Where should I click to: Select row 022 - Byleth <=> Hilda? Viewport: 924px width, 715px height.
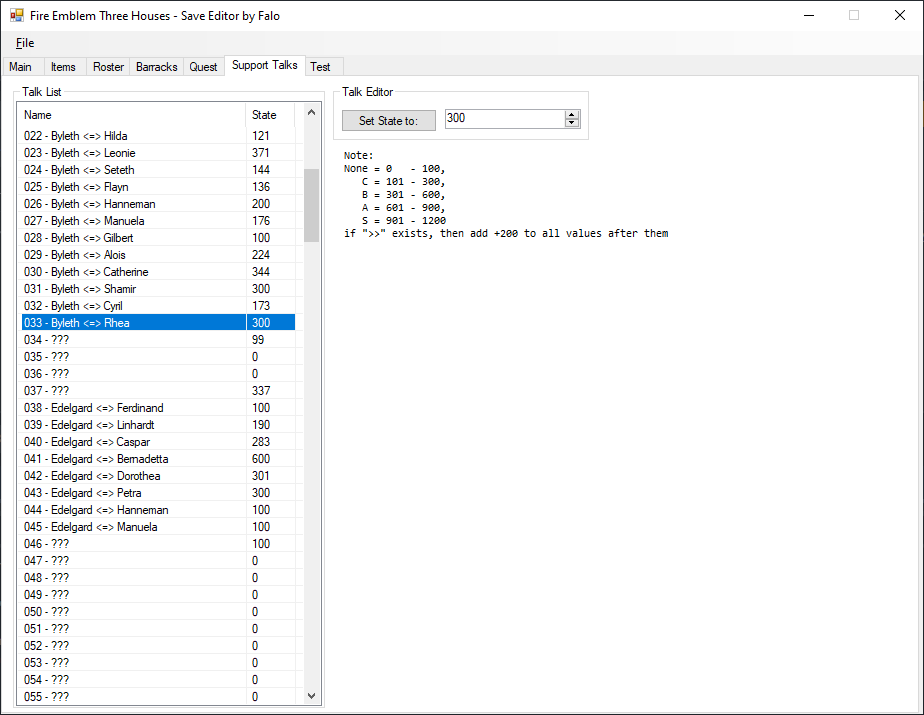159,136
